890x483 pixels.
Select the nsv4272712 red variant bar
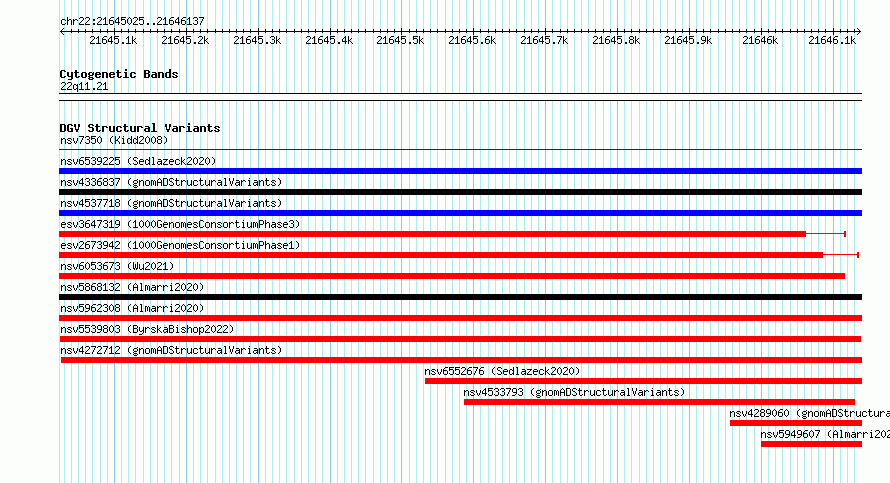point(461,360)
